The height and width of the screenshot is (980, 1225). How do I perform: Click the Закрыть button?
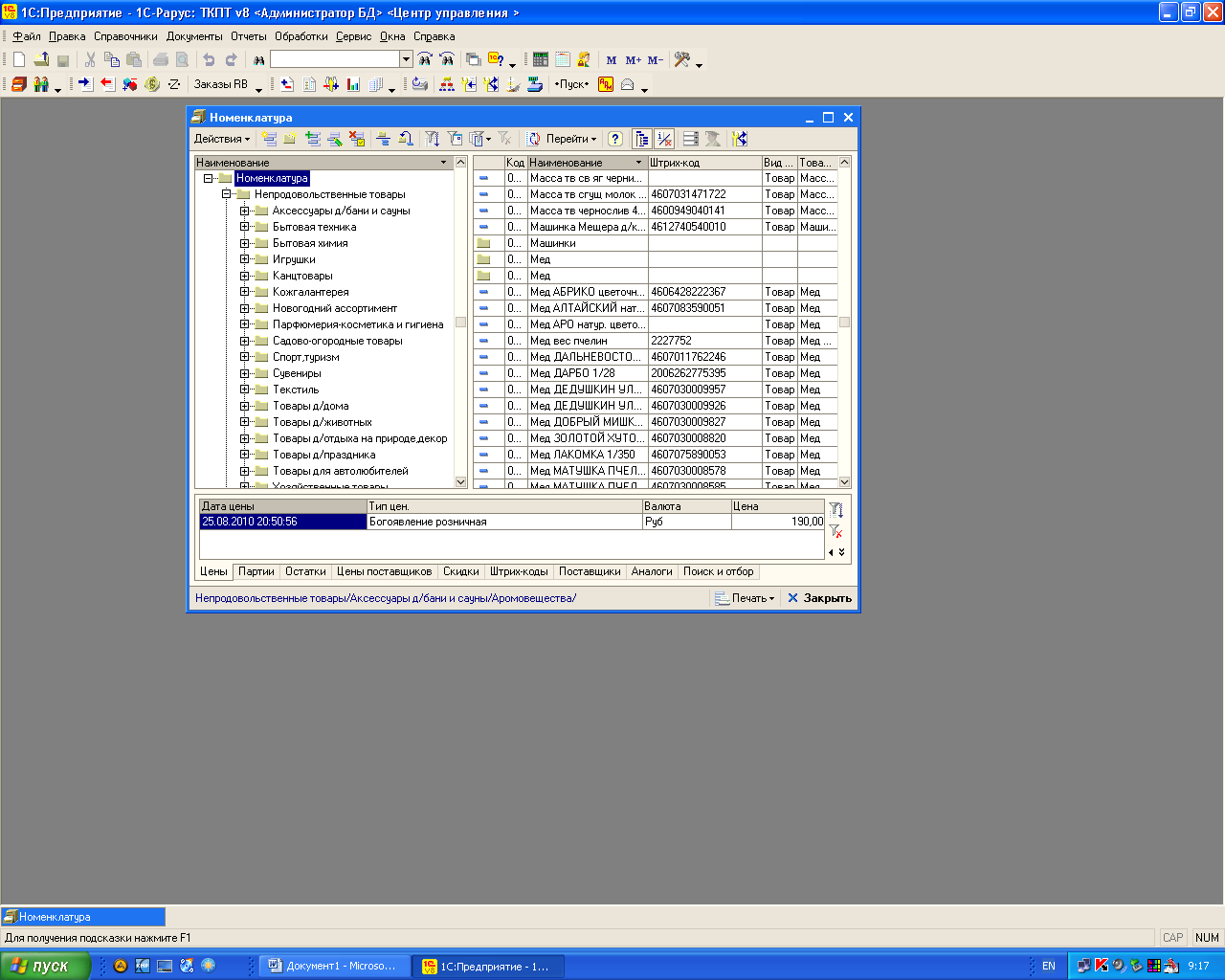coord(819,598)
